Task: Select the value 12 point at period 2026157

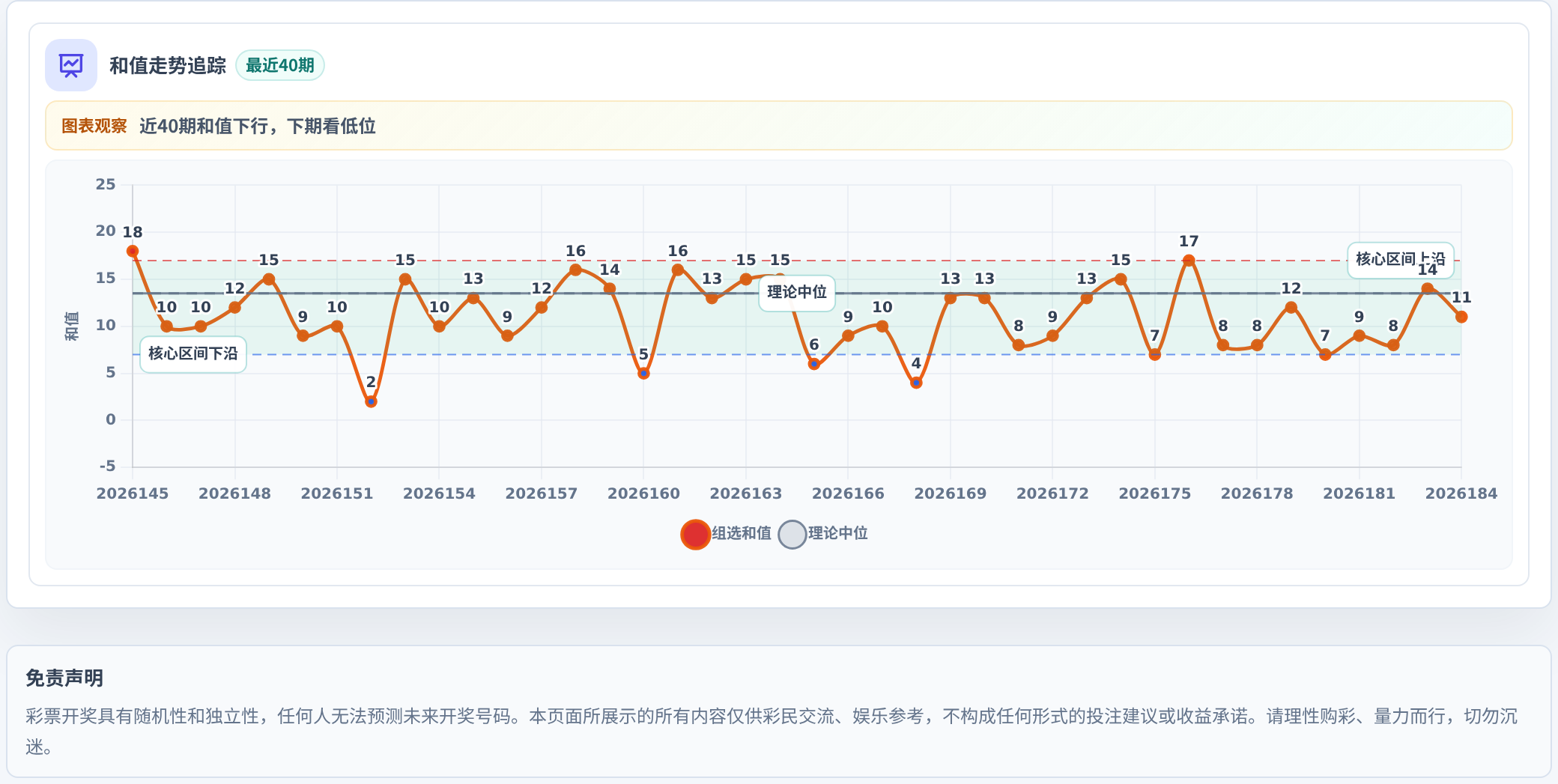Action: point(542,308)
